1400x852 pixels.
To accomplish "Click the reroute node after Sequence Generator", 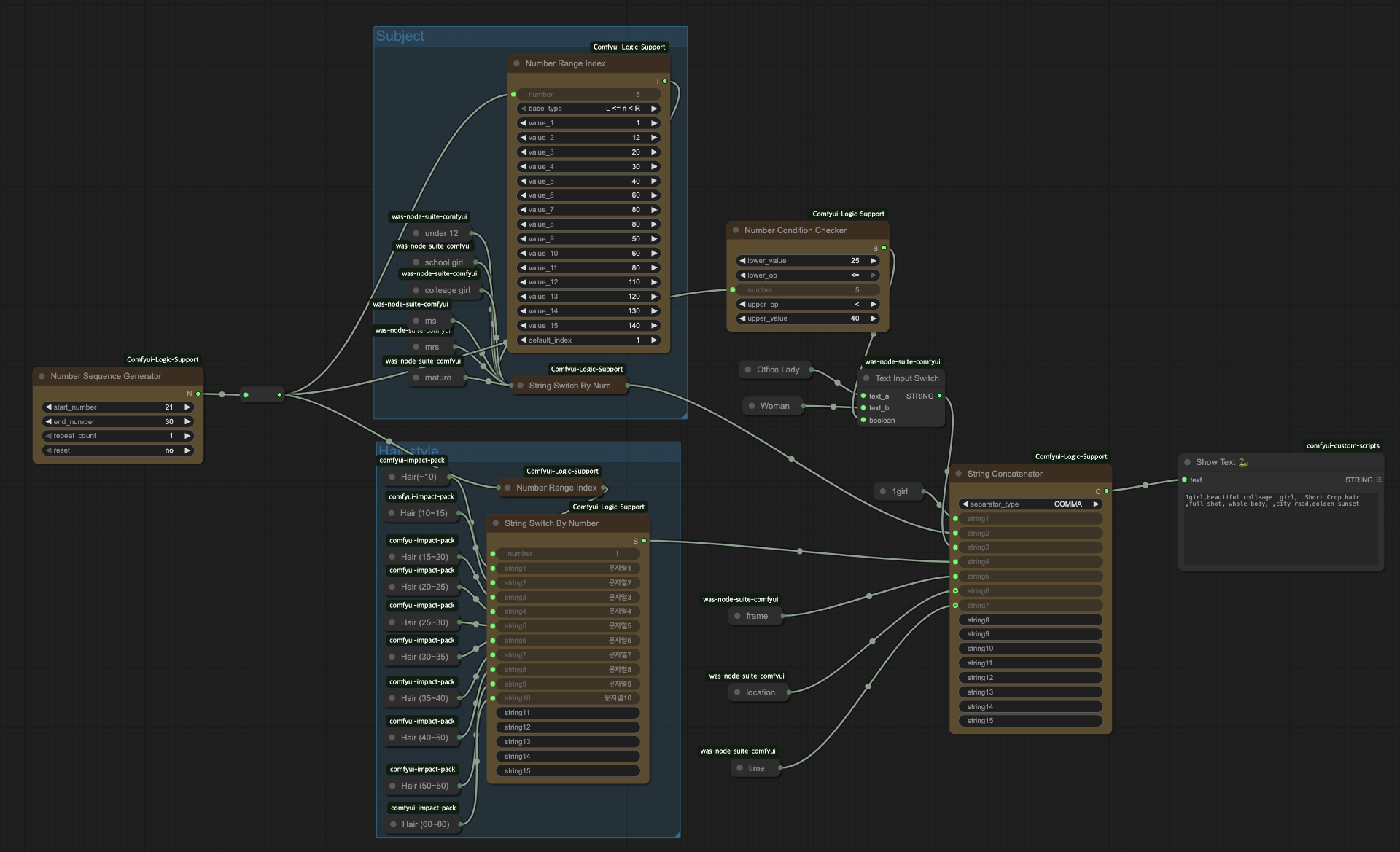I will point(262,395).
